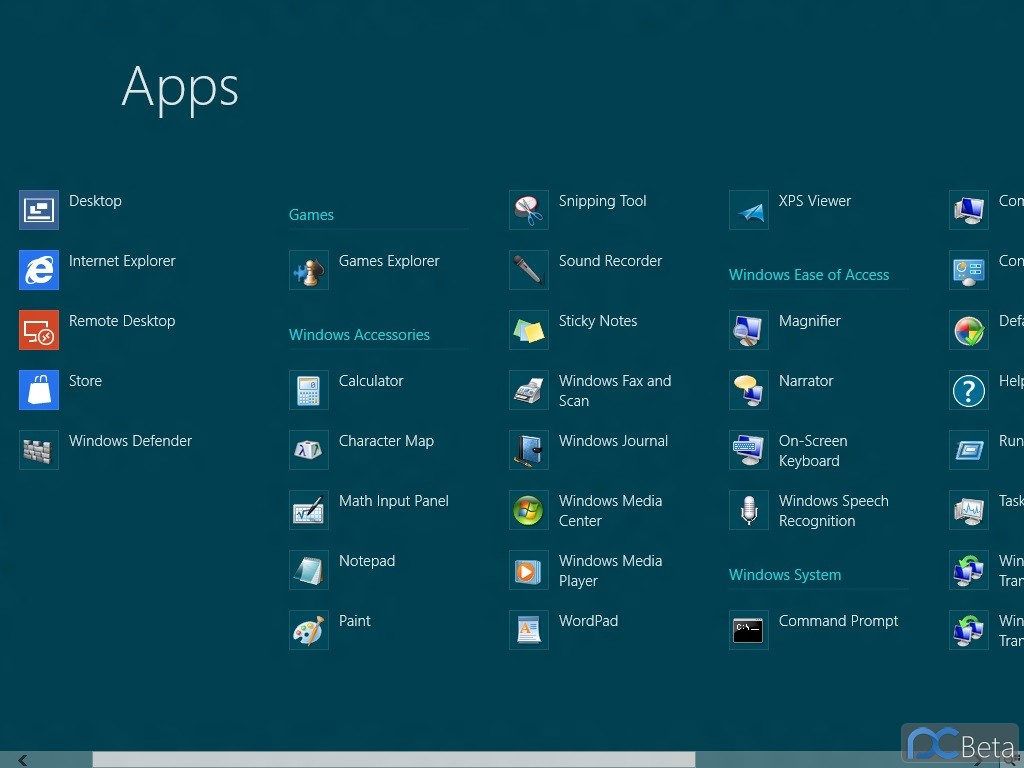Open the Command Prompt icon

[x=749, y=630]
